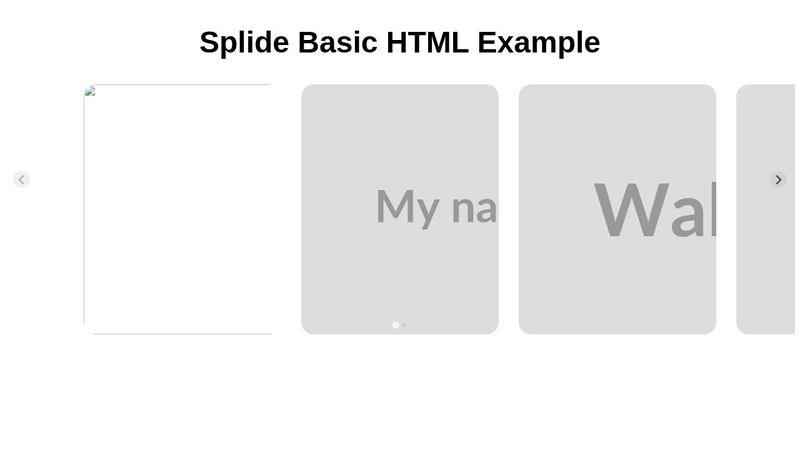Click the "My na" text on the slide

436,207
